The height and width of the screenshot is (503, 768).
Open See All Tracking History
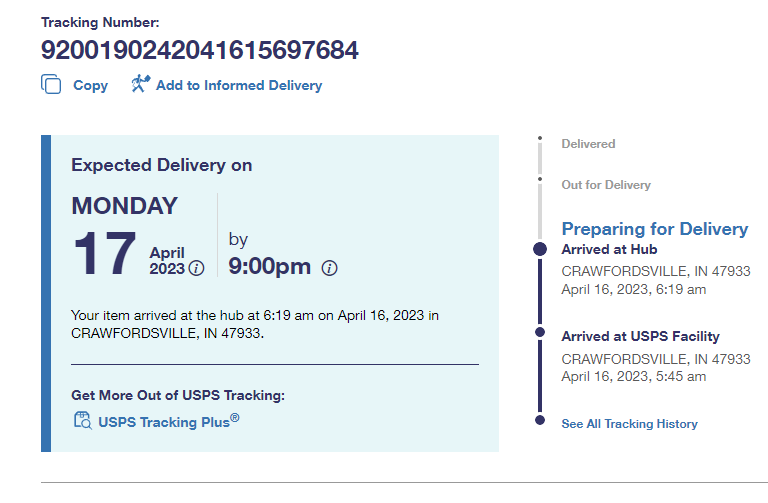point(629,424)
